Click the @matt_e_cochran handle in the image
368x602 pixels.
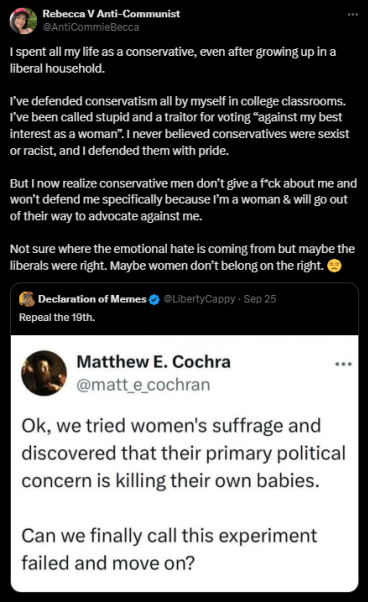[x=144, y=385]
